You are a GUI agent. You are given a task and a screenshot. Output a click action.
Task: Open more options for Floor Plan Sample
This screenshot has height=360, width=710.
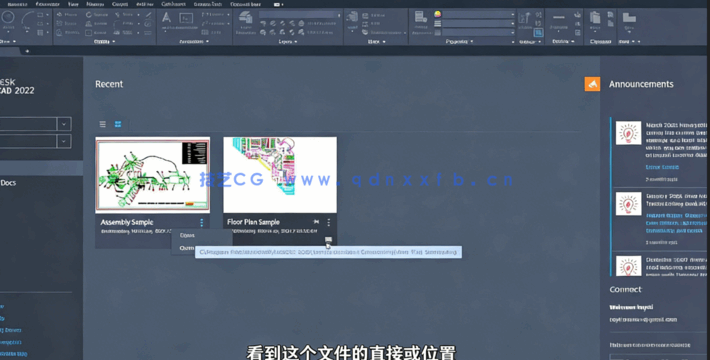point(329,222)
